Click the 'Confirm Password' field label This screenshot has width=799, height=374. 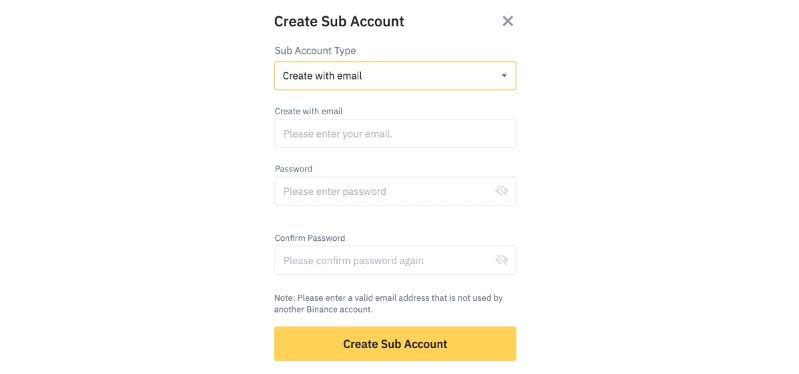pyautogui.click(x=310, y=238)
